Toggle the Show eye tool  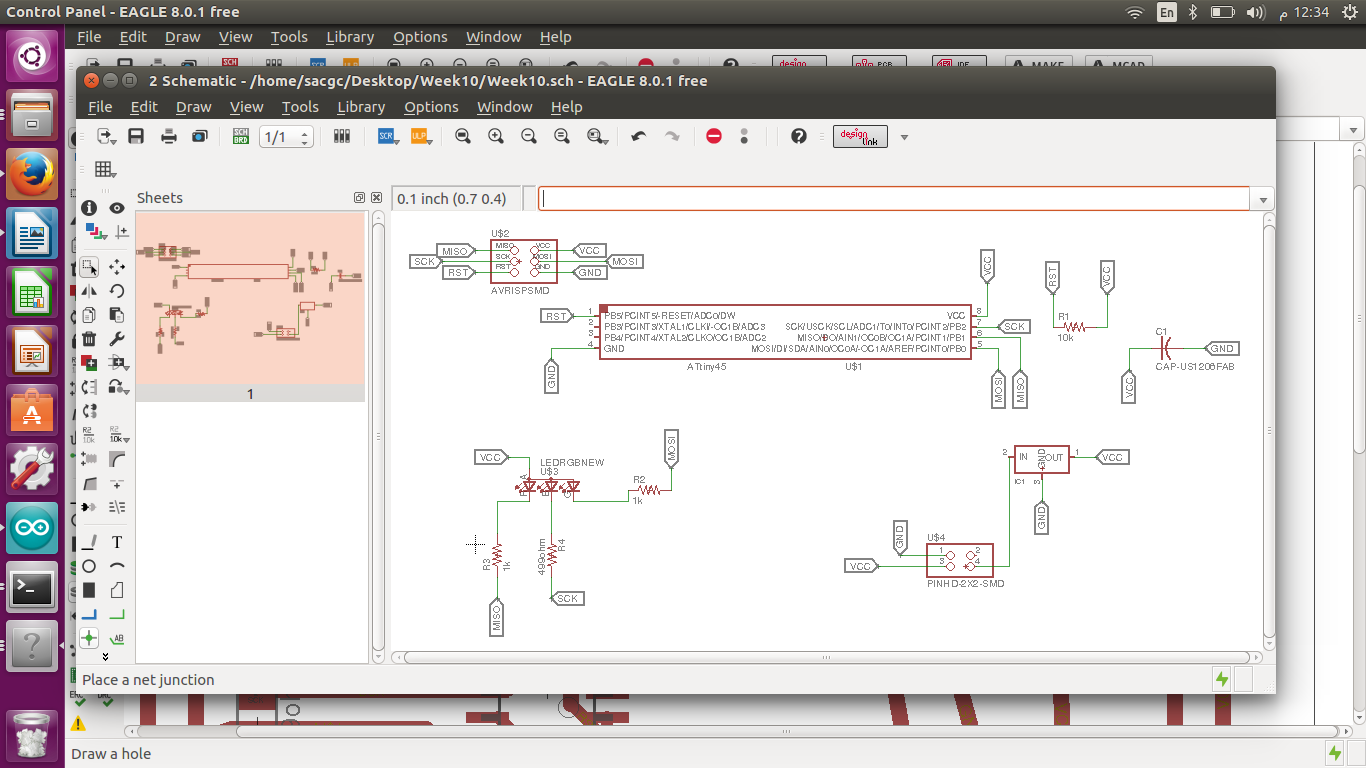[x=117, y=208]
